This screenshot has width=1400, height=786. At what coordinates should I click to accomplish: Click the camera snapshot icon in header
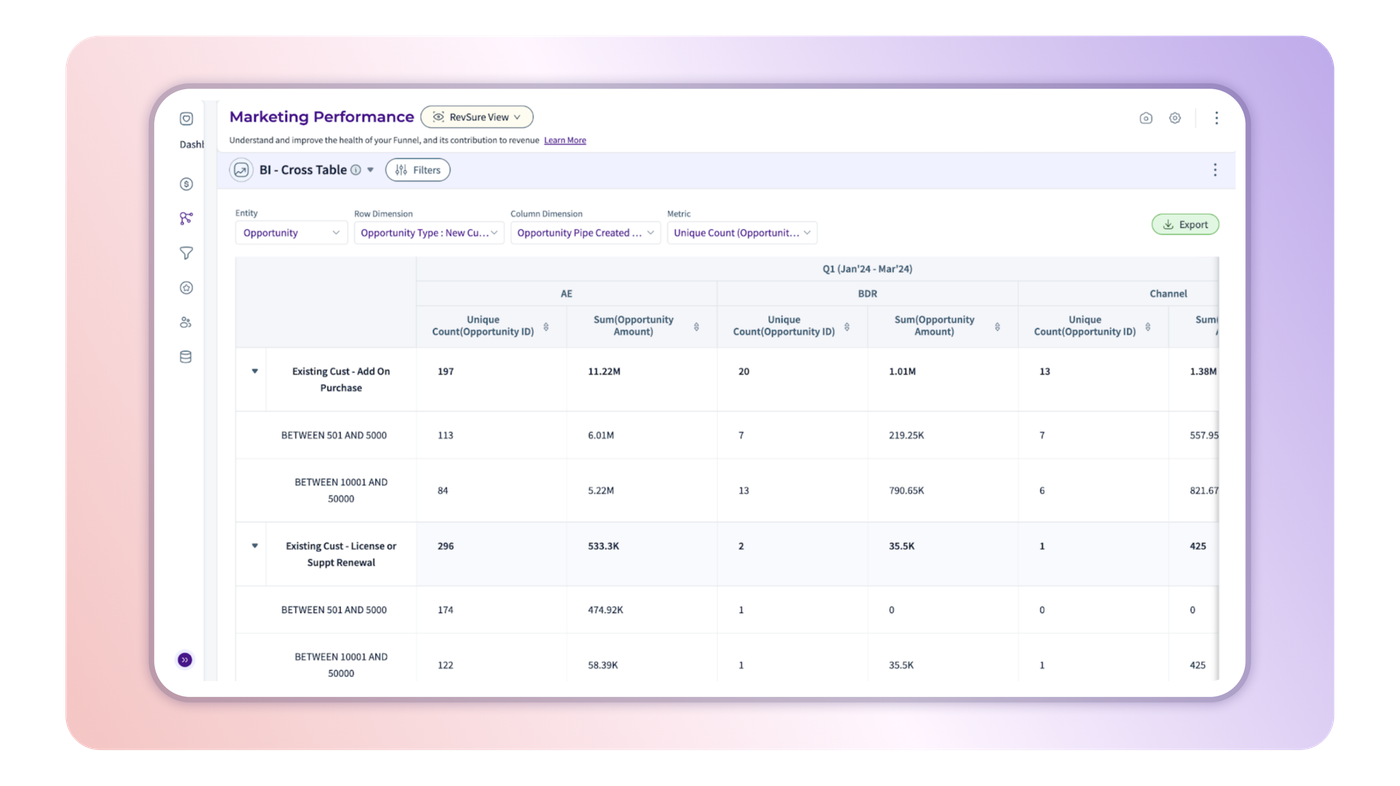click(x=1146, y=118)
